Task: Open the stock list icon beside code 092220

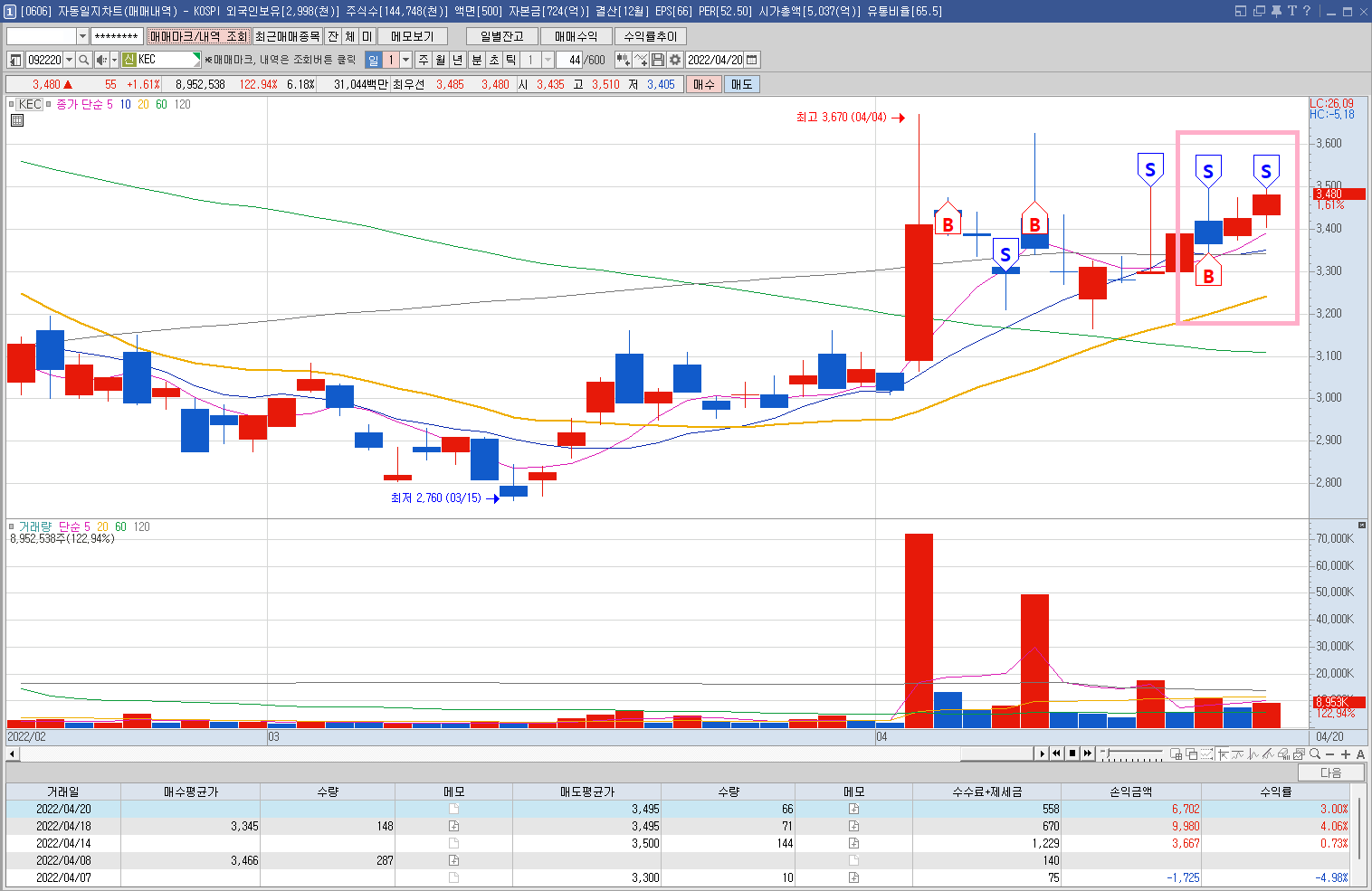Action: (15, 60)
